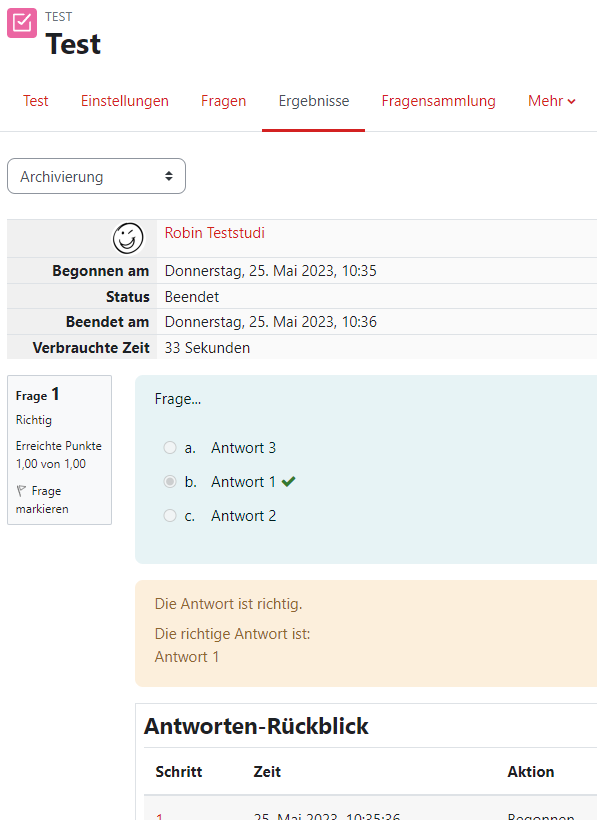
Task: Select radio button c. Antwort 2
Action: 170,516
